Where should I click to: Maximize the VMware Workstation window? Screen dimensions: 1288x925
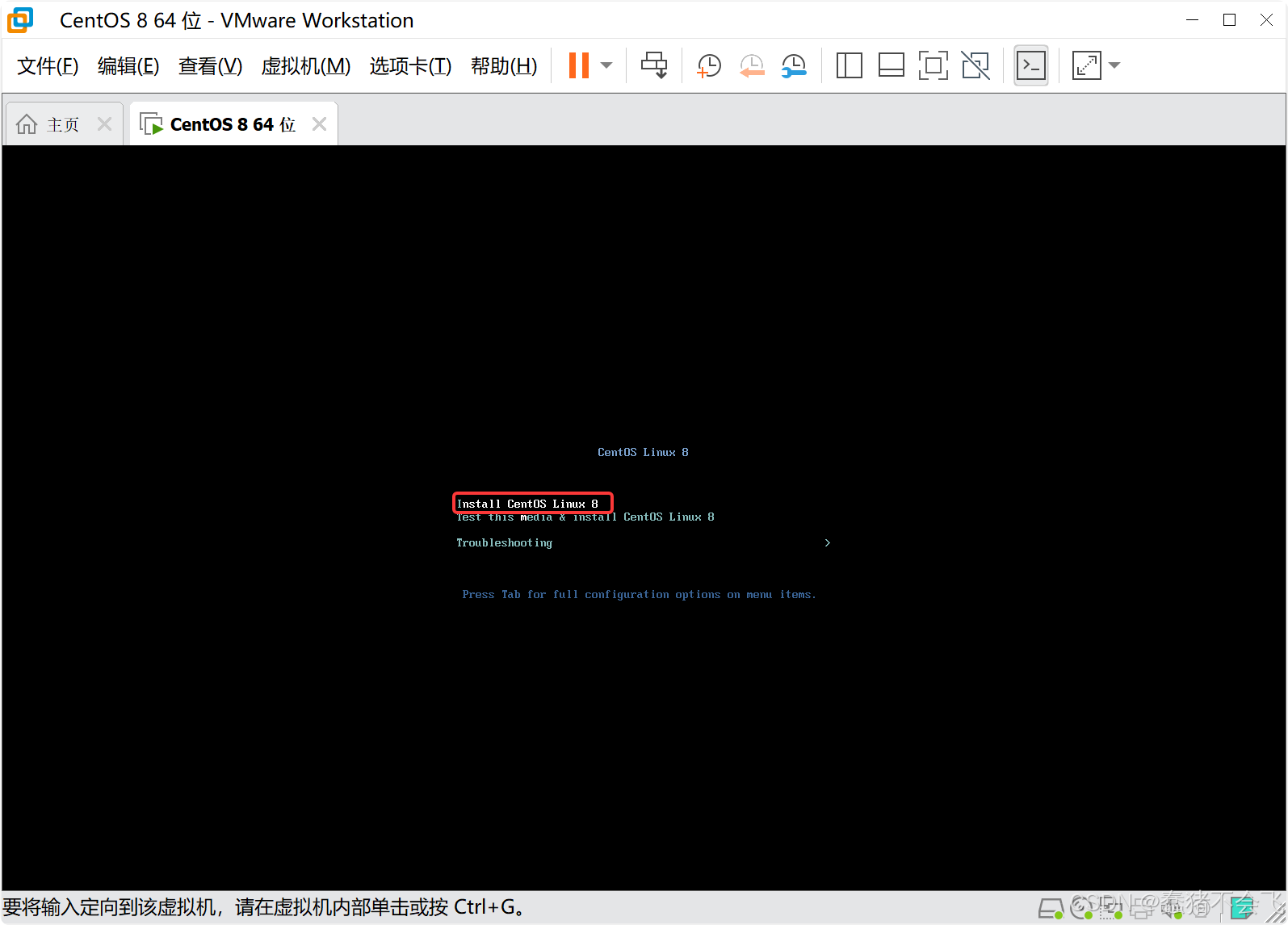(x=1229, y=20)
